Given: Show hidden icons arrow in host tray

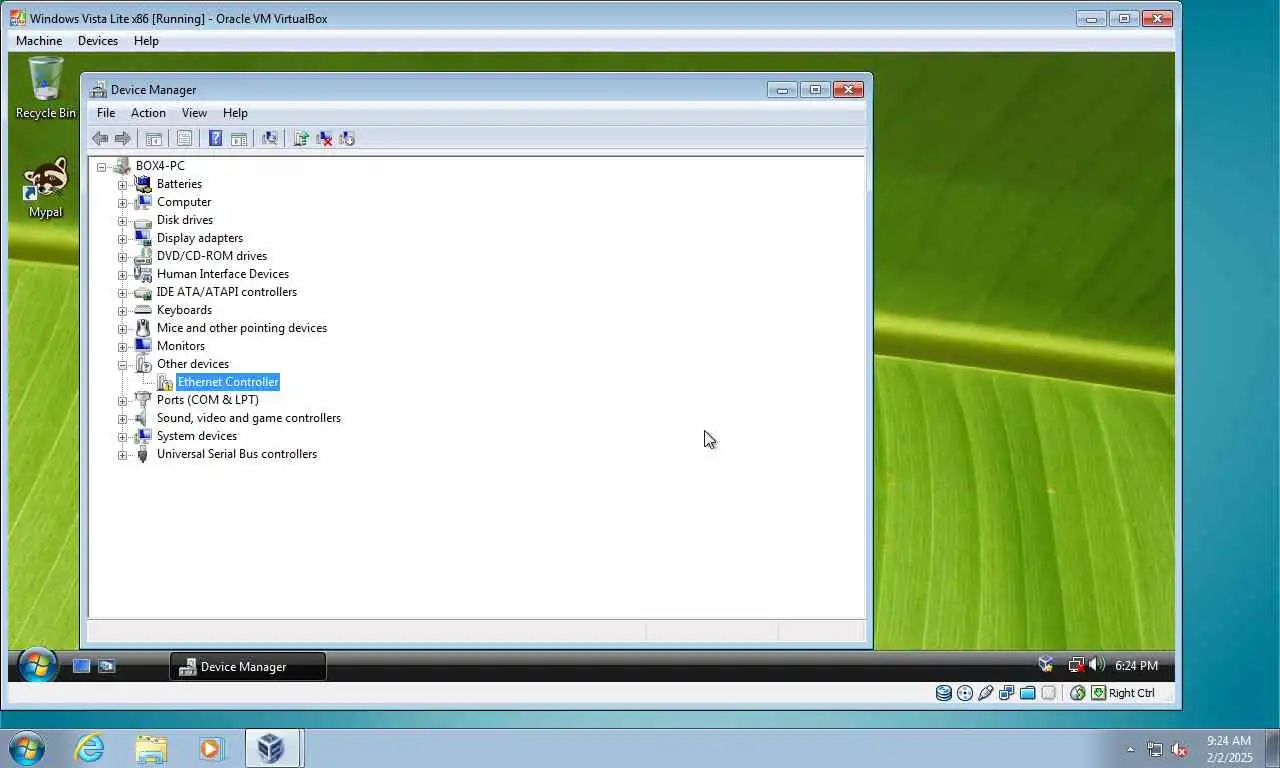Looking at the screenshot, I should coord(1131,749).
